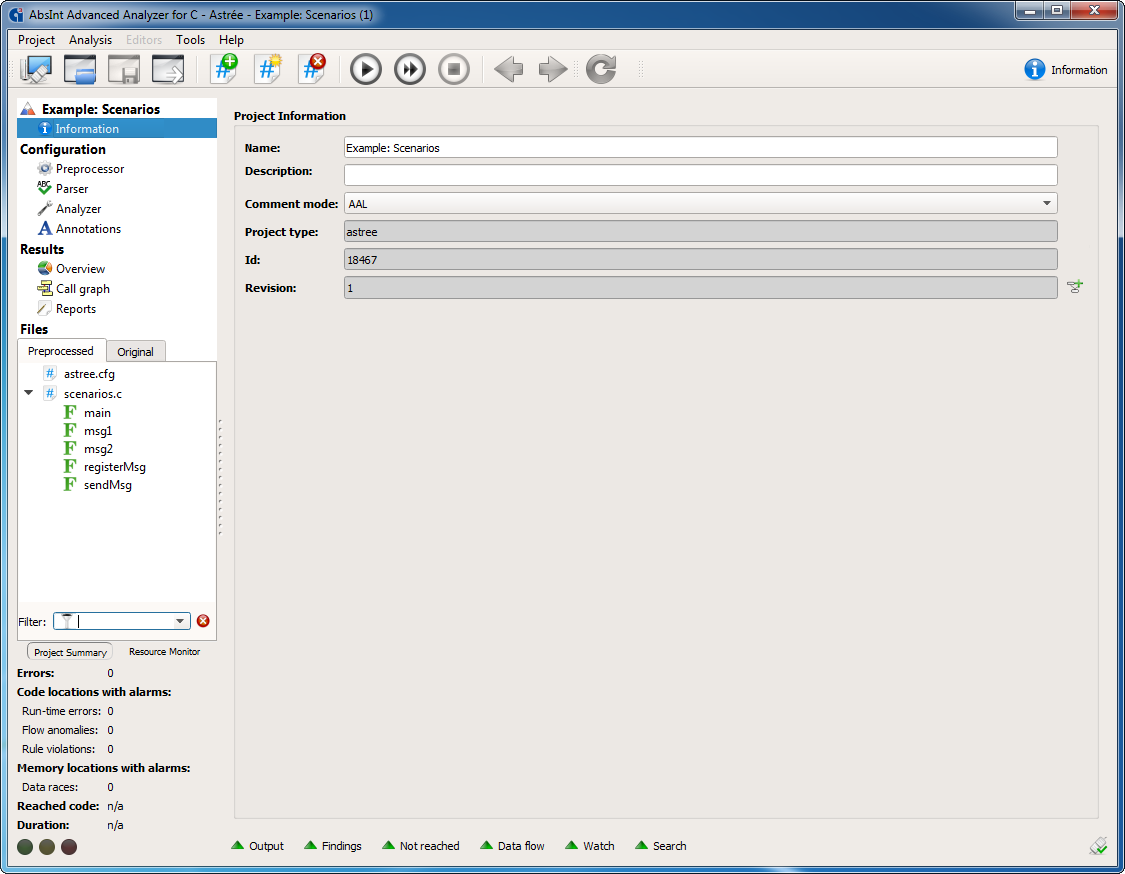1125x874 pixels.
Task: Click the status icon in bottom-right corner
Action: 1098,846
